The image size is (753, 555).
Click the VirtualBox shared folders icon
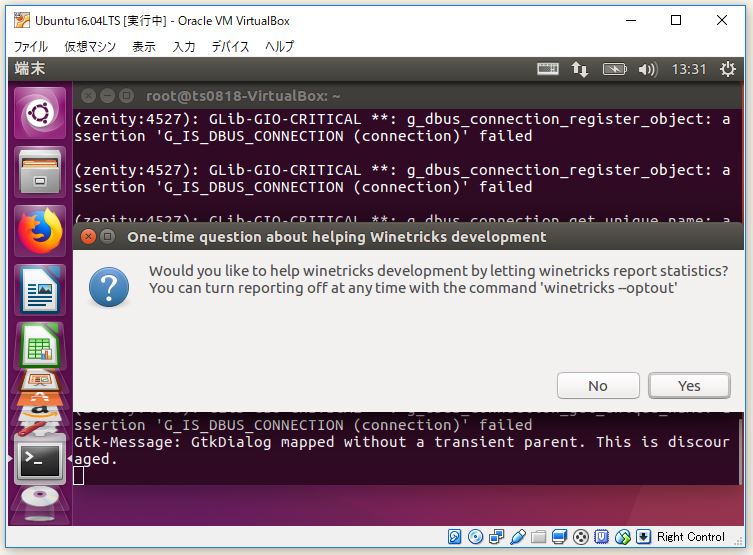pos(538,537)
